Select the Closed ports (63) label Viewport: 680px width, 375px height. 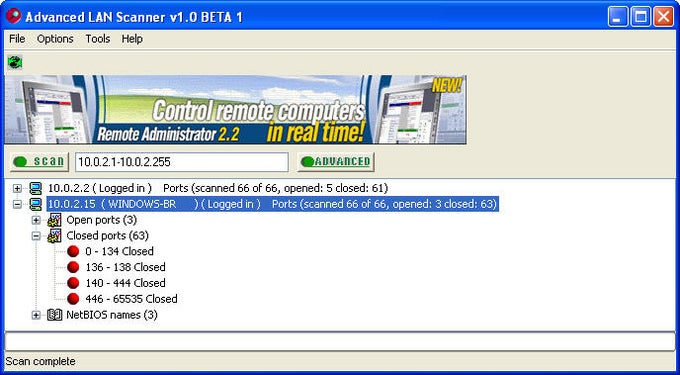click(x=107, y=236)
